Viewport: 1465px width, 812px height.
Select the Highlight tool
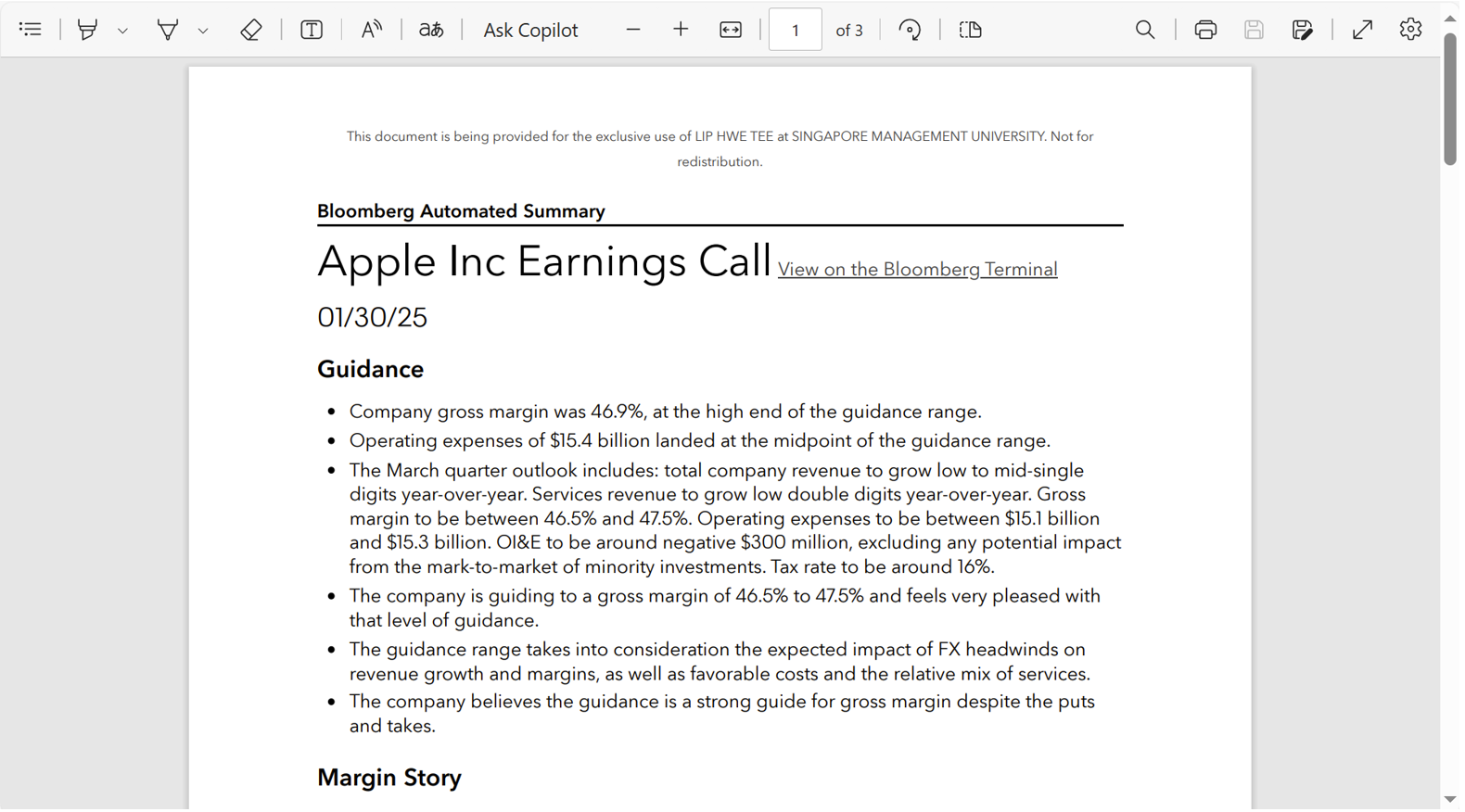[87, 30]
